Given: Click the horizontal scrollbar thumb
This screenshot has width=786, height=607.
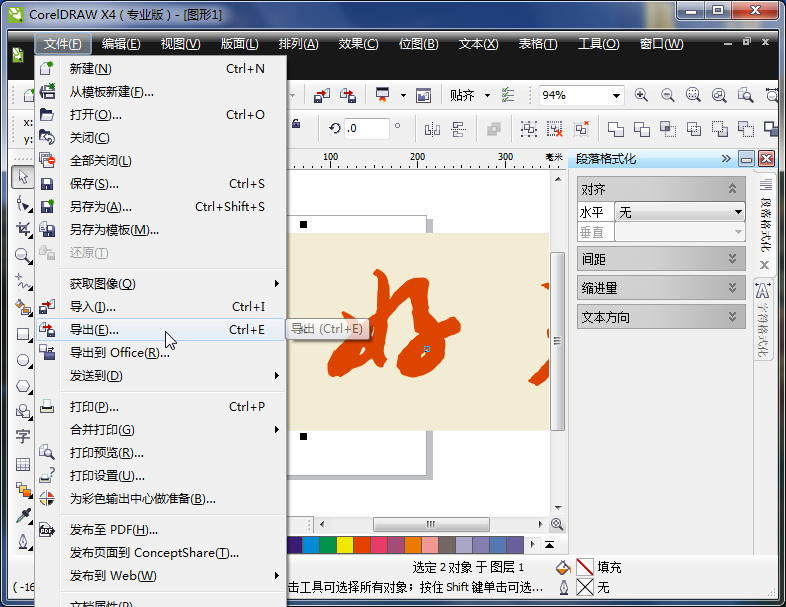Looking at the screenshot, I should (x=431, y=524).
